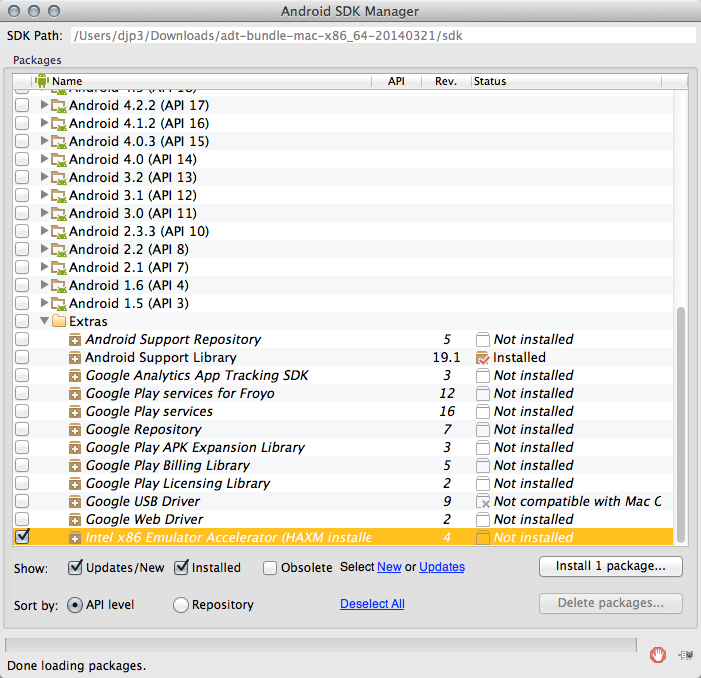The width and height of the screenshot is (701, 678).
Task: Click the Android Support Library package icon
Action: (75, 358)
